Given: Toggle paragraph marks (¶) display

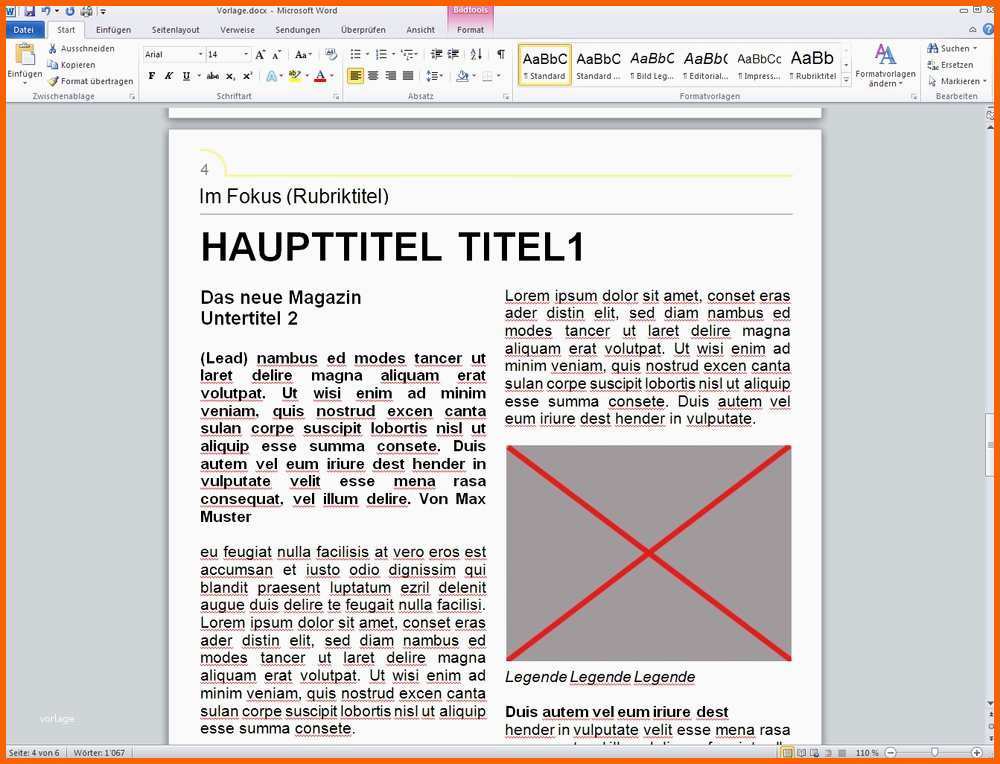Looking at the screenshot, I should (x=501, y=54).
